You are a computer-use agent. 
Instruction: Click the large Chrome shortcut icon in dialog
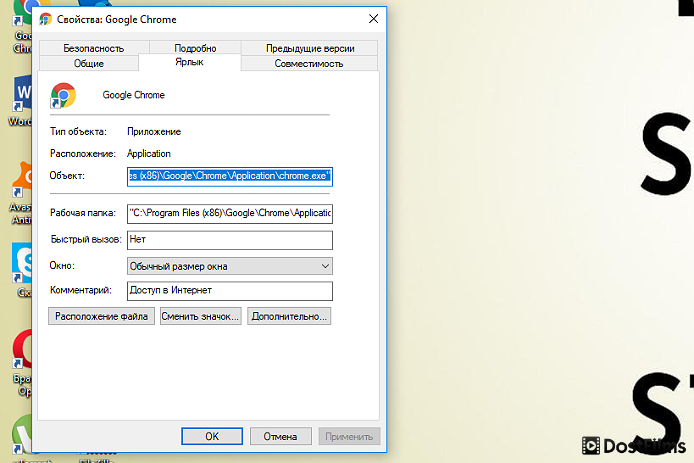[63, 95]
